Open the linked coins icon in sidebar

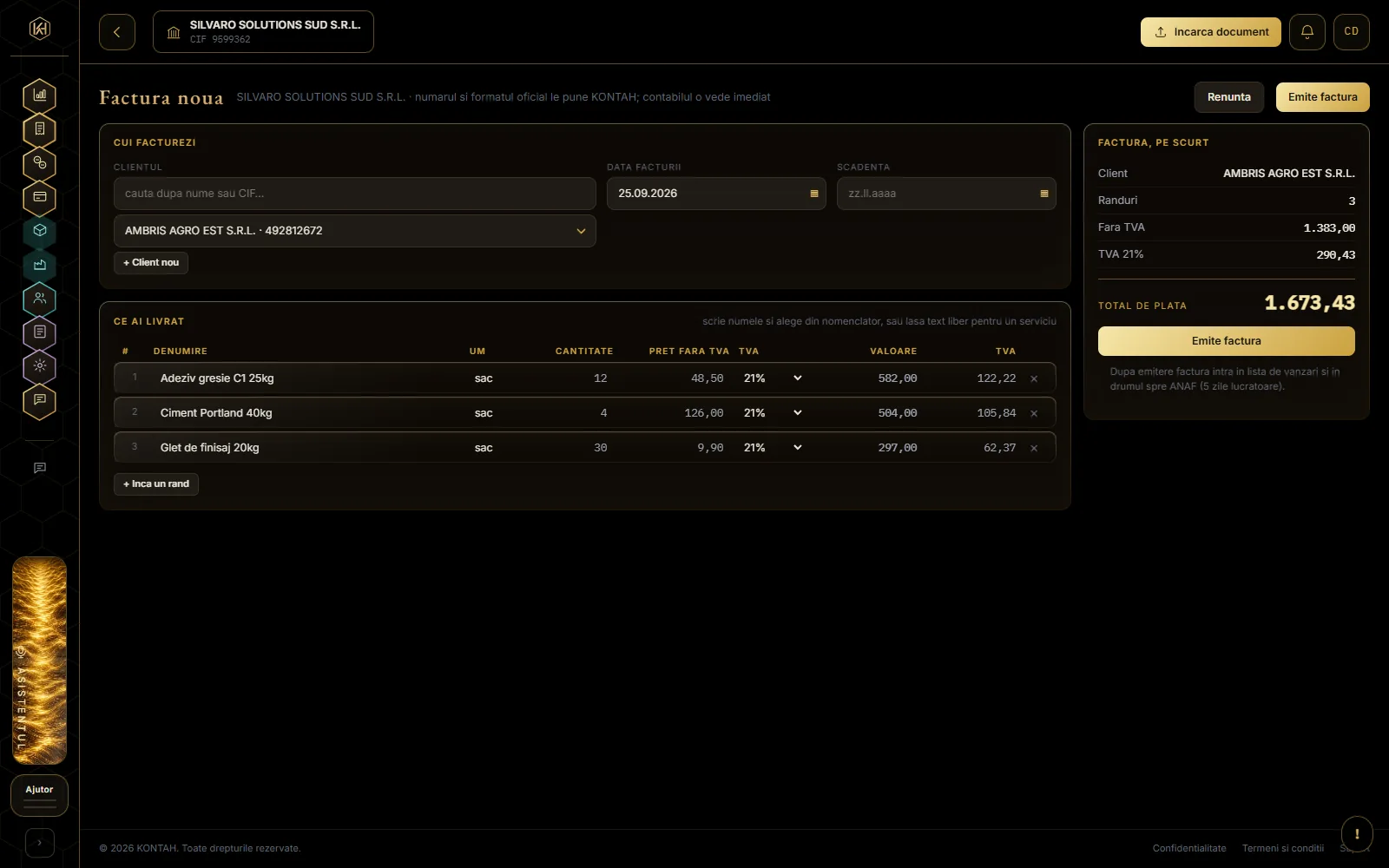[39, 163]
